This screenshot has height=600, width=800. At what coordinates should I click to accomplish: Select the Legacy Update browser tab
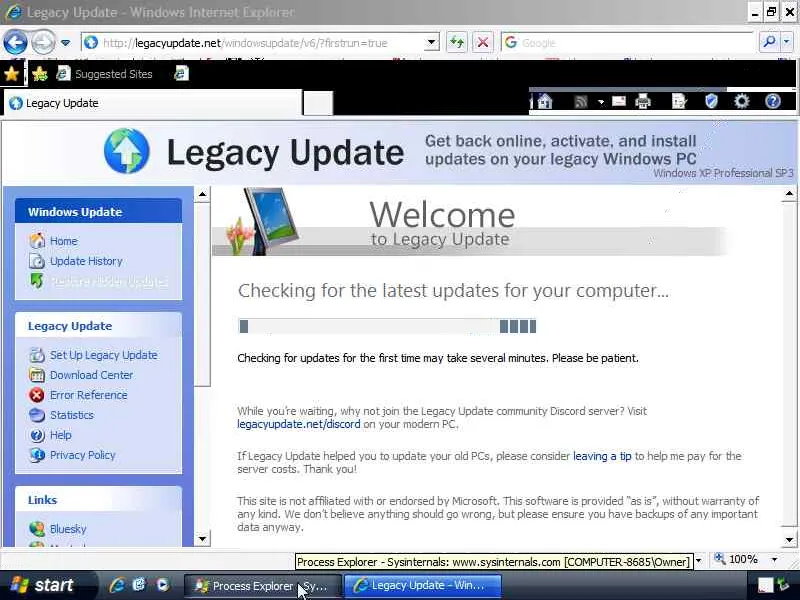tap(153, 103)
